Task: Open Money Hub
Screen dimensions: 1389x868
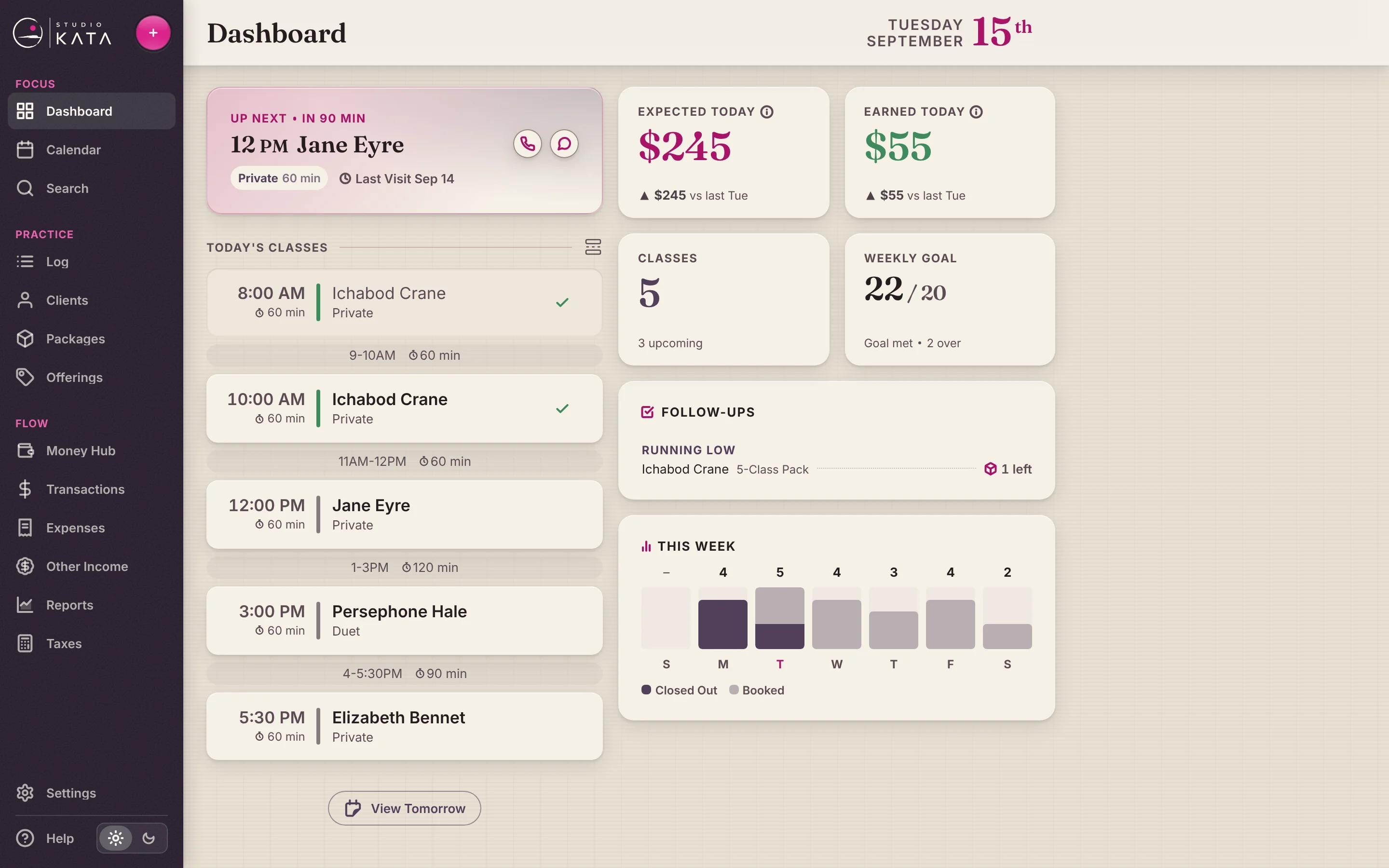Action: pyautogui.click(x=91, y=451)
